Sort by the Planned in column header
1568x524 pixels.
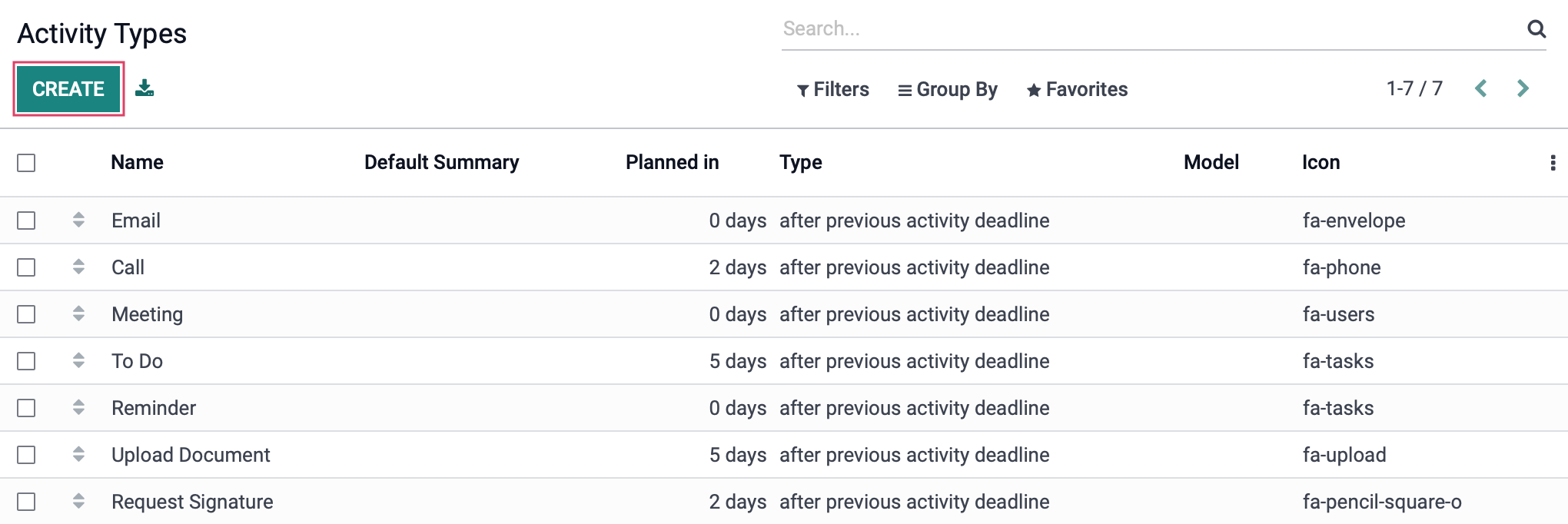pyautogui.click(x=673, y=162)
